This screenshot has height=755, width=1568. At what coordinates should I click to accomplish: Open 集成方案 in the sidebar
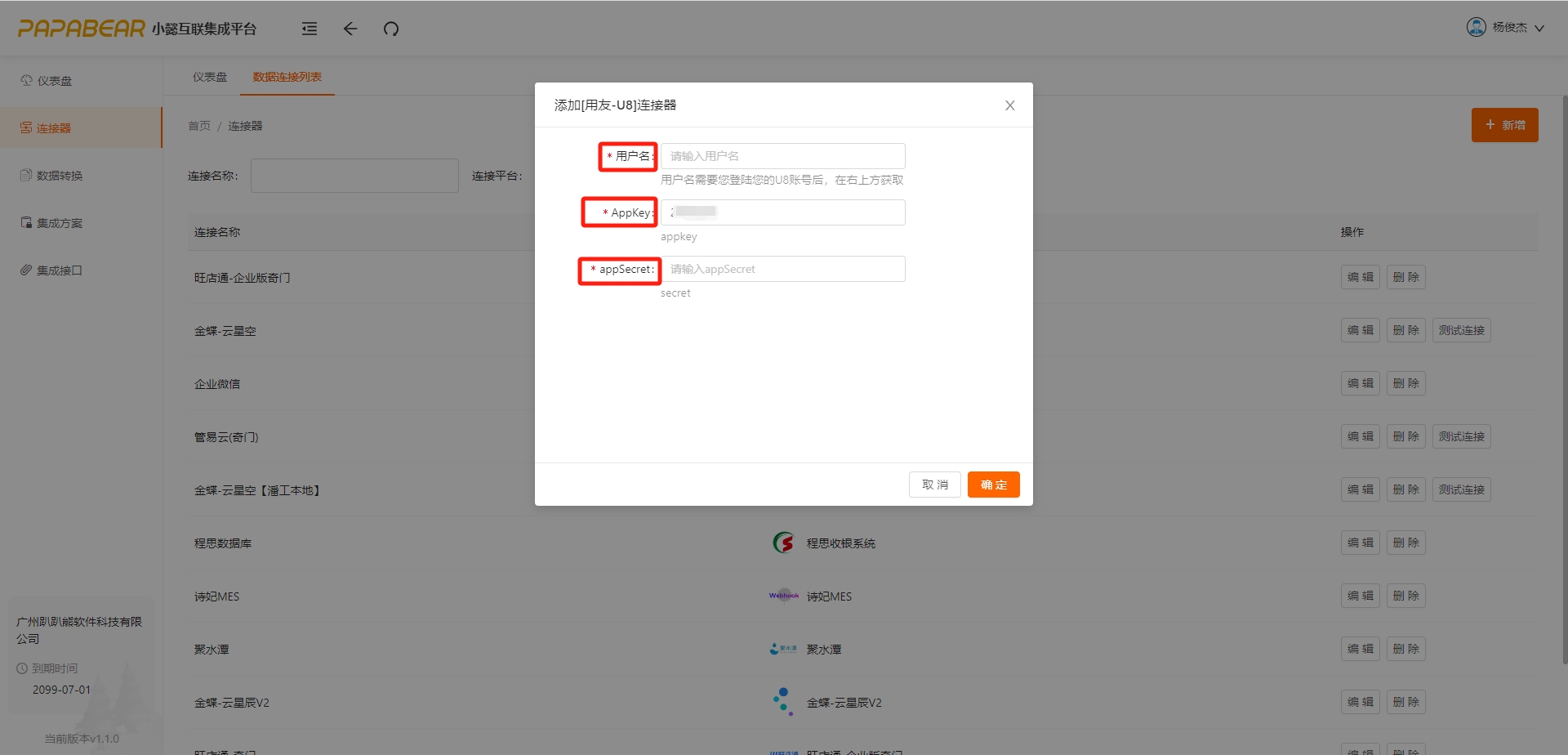(x=59, y=223)
